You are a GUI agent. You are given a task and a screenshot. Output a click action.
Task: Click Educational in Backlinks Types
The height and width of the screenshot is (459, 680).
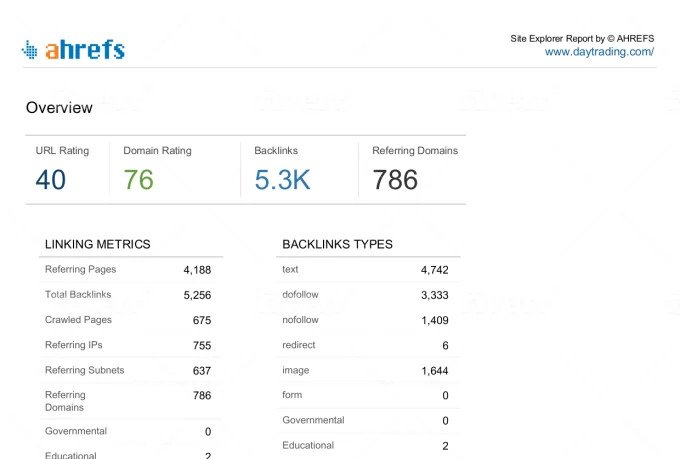click(x=308, y=445)
